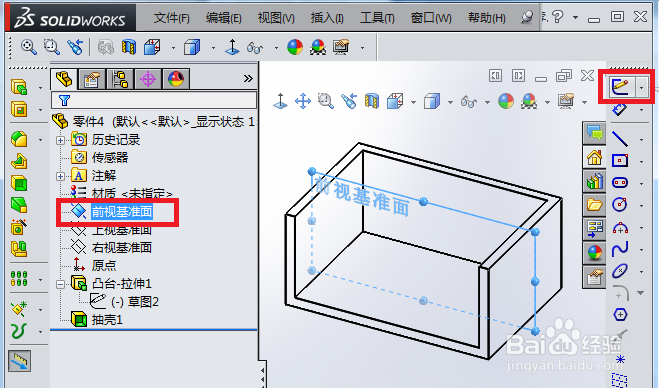This screenshot has width=659, height=388.
Task: Open the Appearances task pane tab
Action: (x=594, y=253)
